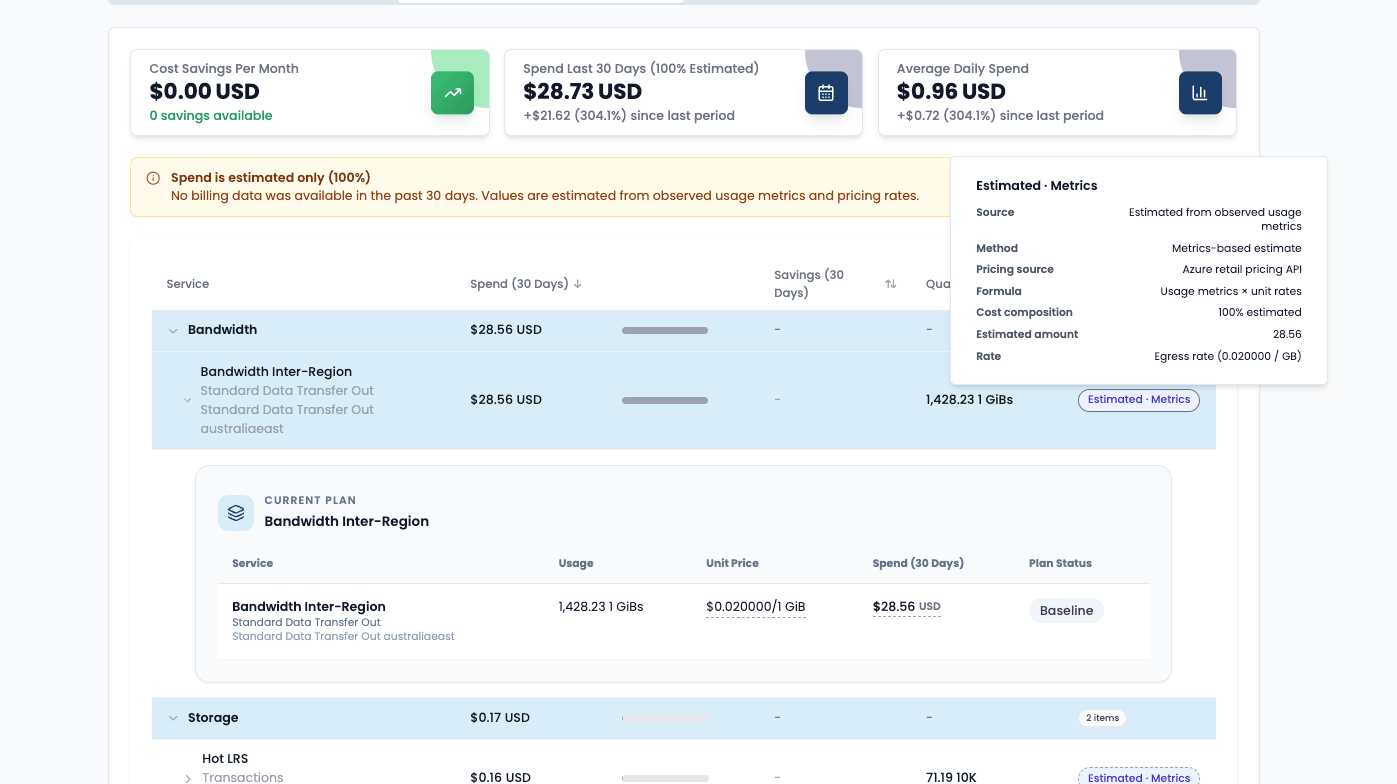Click the Estimated Metrics badge on the Transactions row
The height and width of the screenshot is (784, 1397).
click(1138, 777)
